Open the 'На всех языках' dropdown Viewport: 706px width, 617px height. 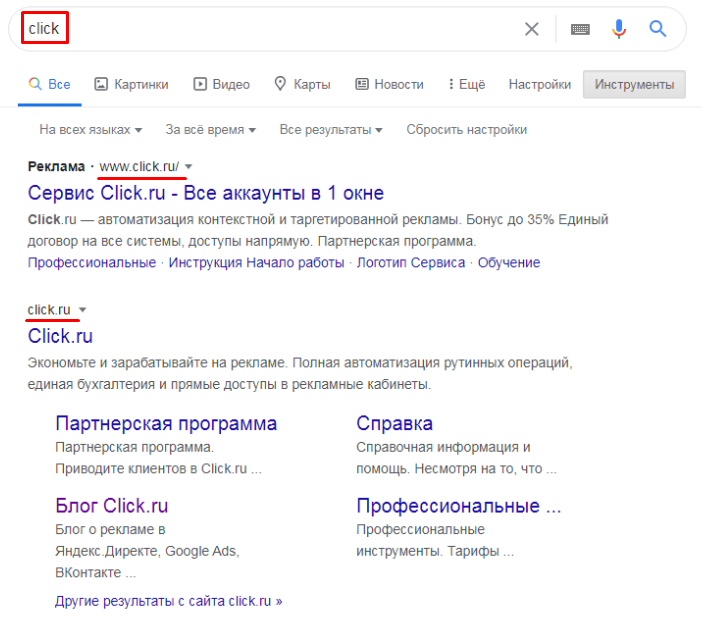(90, 130)
